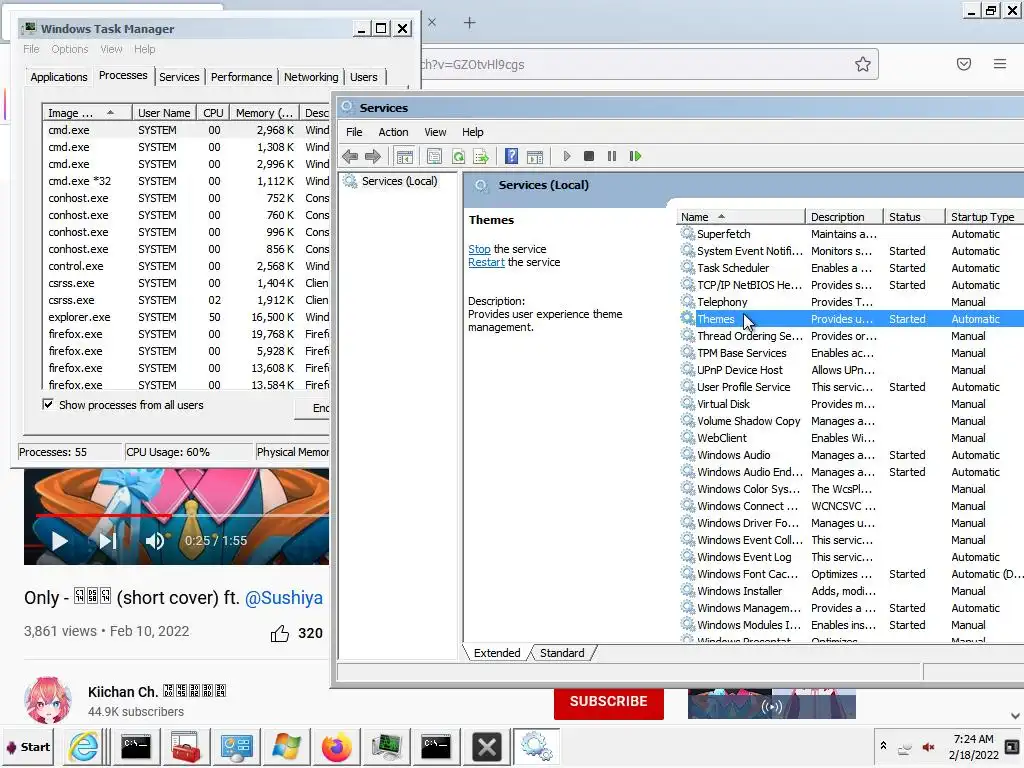Click the Pause Service icon
1024x768 pixels.
pyautogui.click(x=611, y=156)
